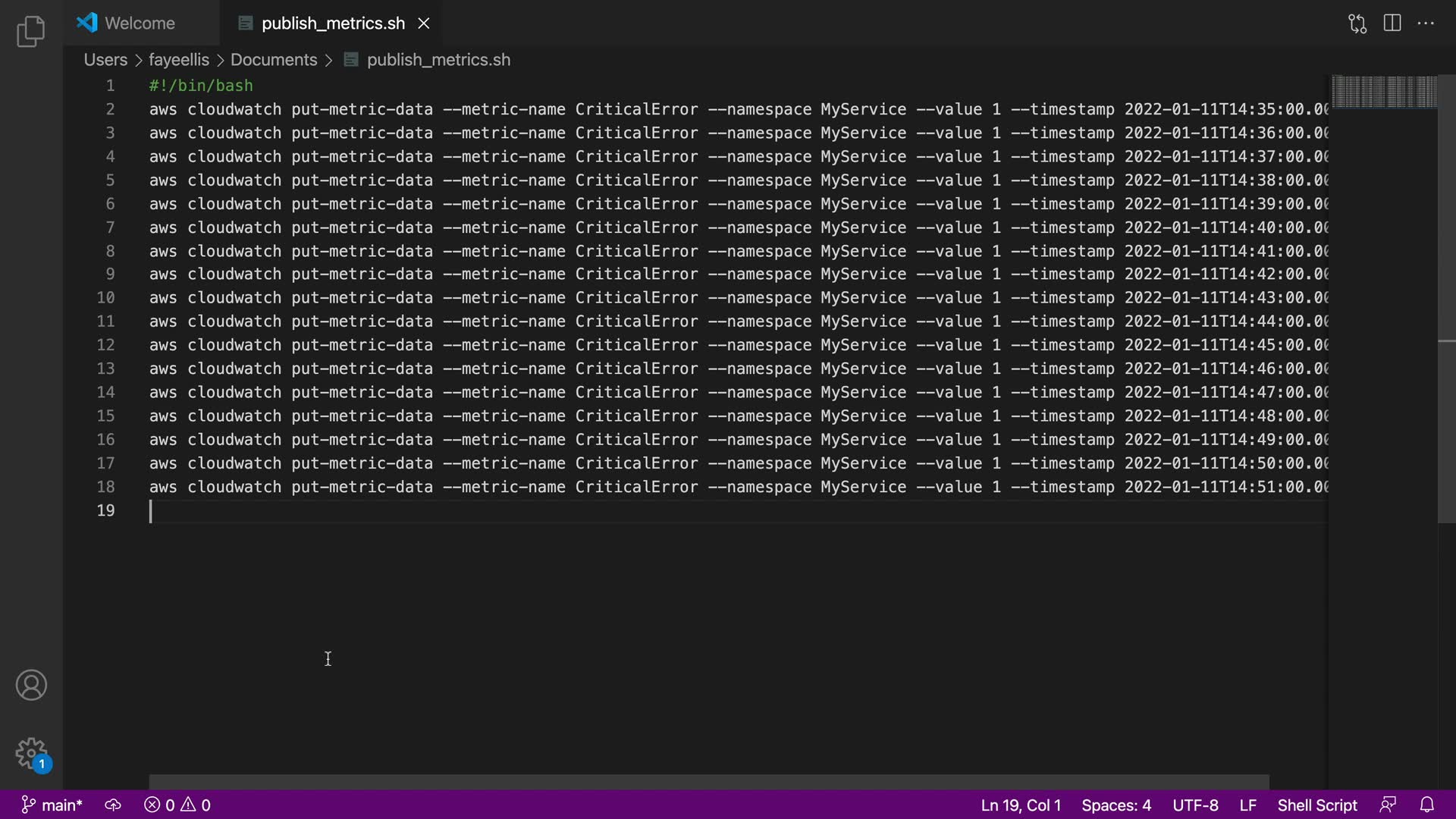Click the feedback icon in status bar
This screenshot has height=819, width=1456.
1388,805
